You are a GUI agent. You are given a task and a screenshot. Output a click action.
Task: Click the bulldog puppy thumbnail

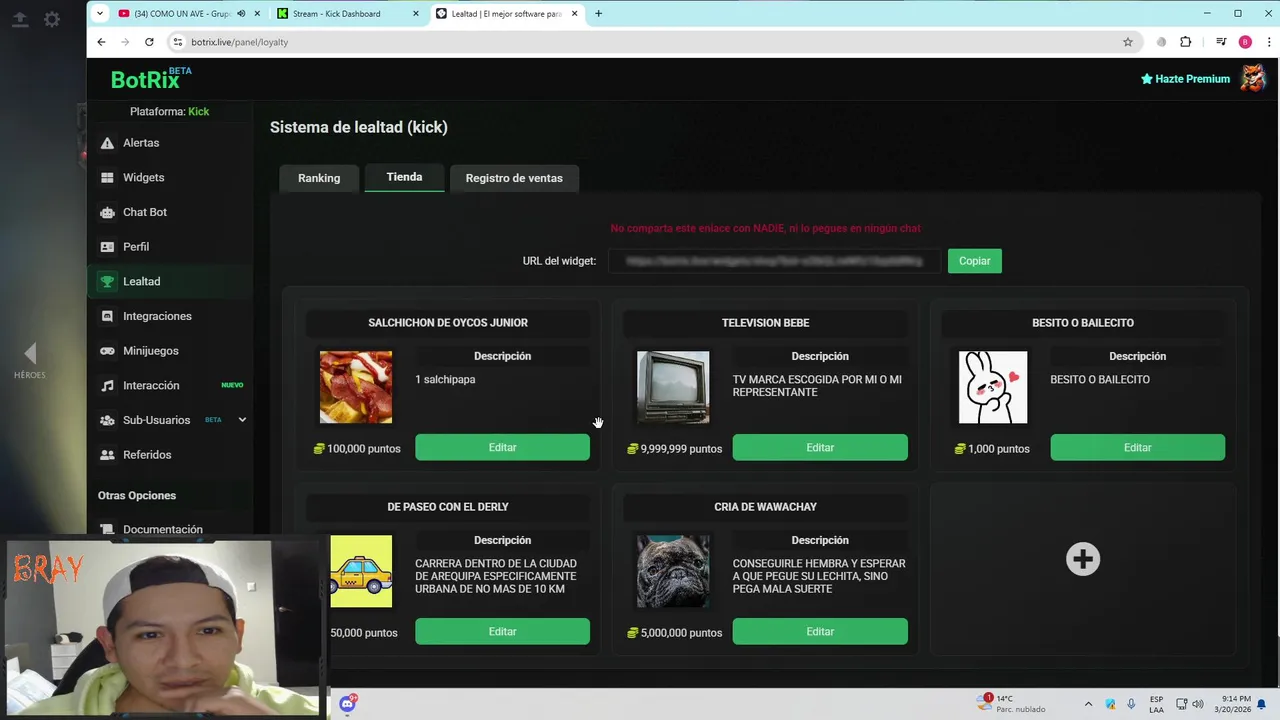point(673,571)
